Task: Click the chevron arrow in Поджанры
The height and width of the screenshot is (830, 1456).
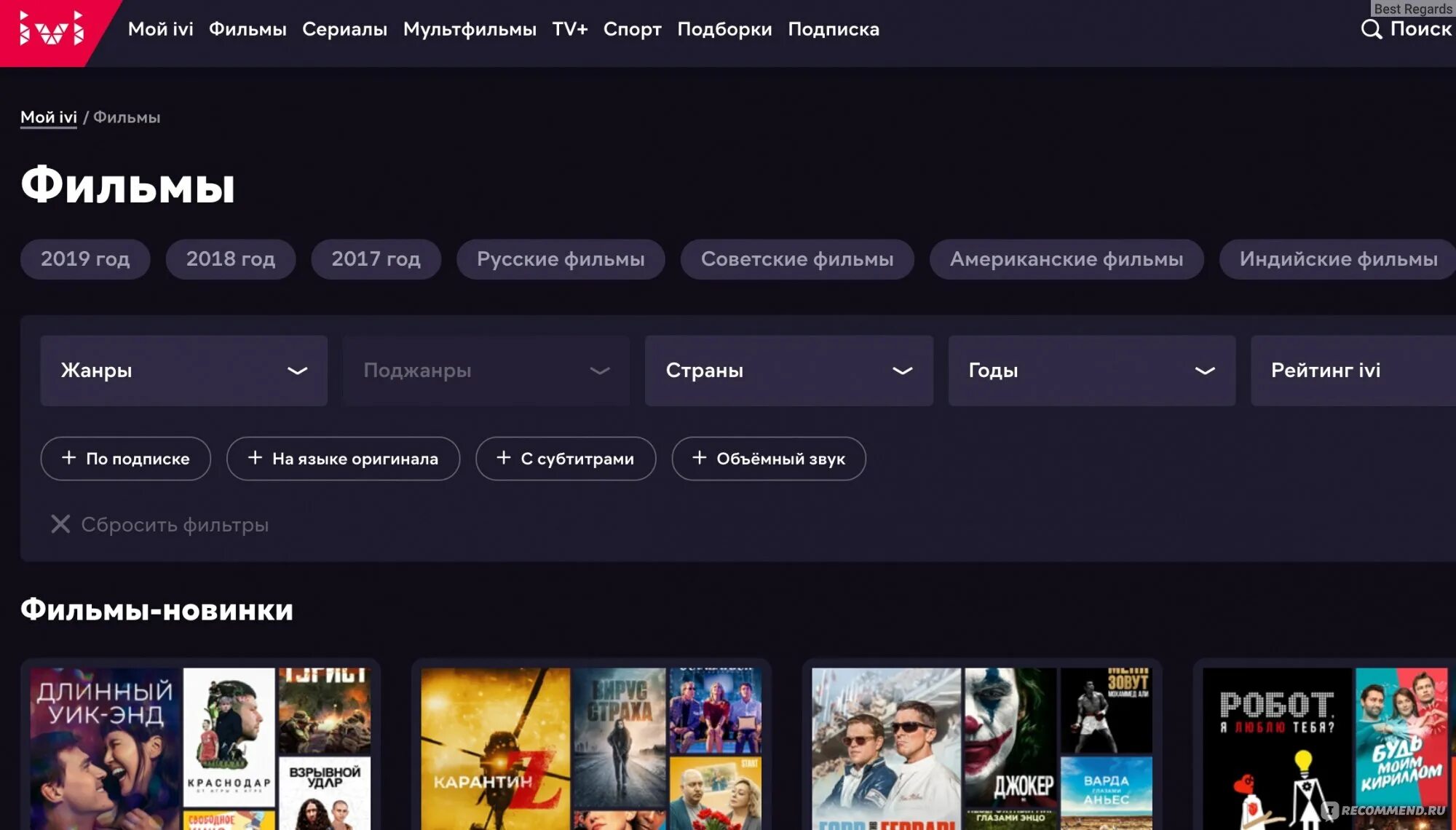Action: [600, 371]
